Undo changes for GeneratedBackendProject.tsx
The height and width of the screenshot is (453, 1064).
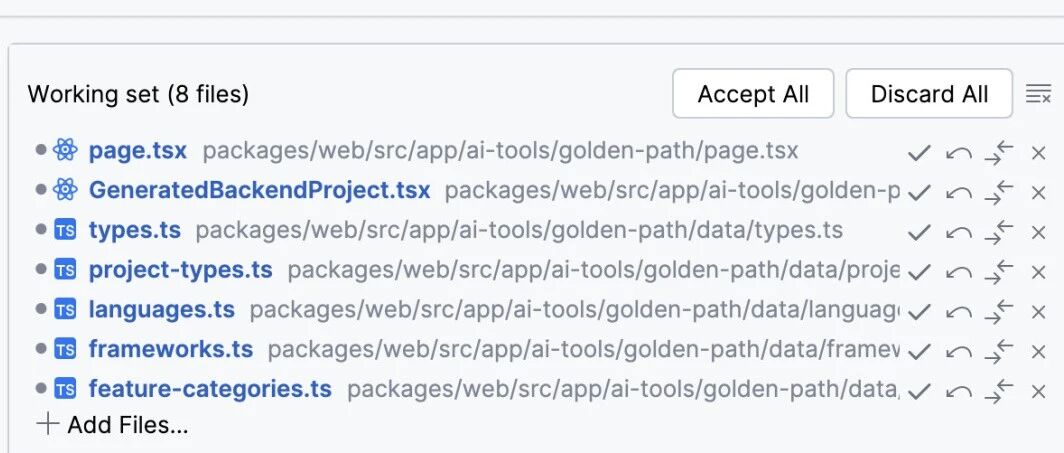958,192
